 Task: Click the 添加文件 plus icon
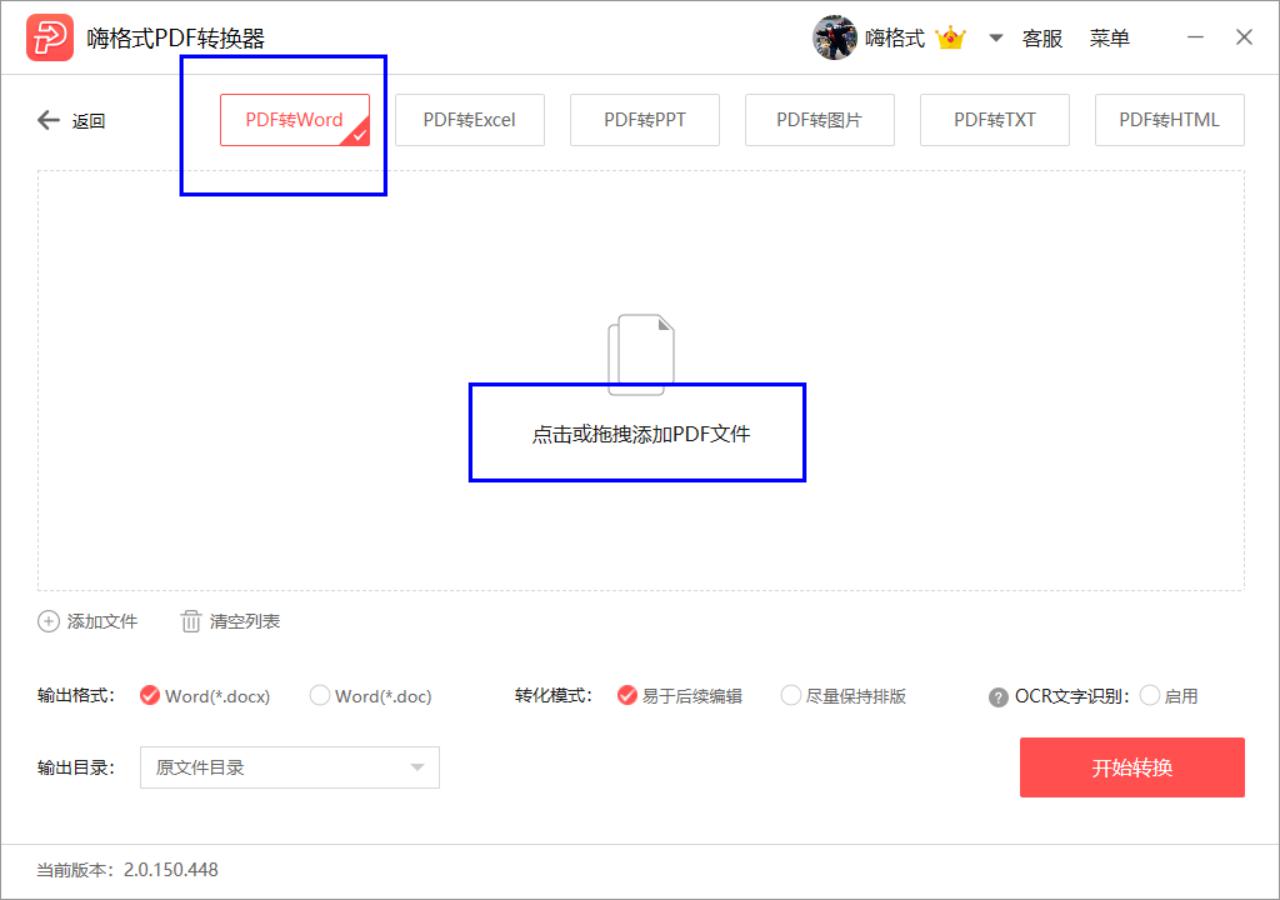click(x=48, y=621)
